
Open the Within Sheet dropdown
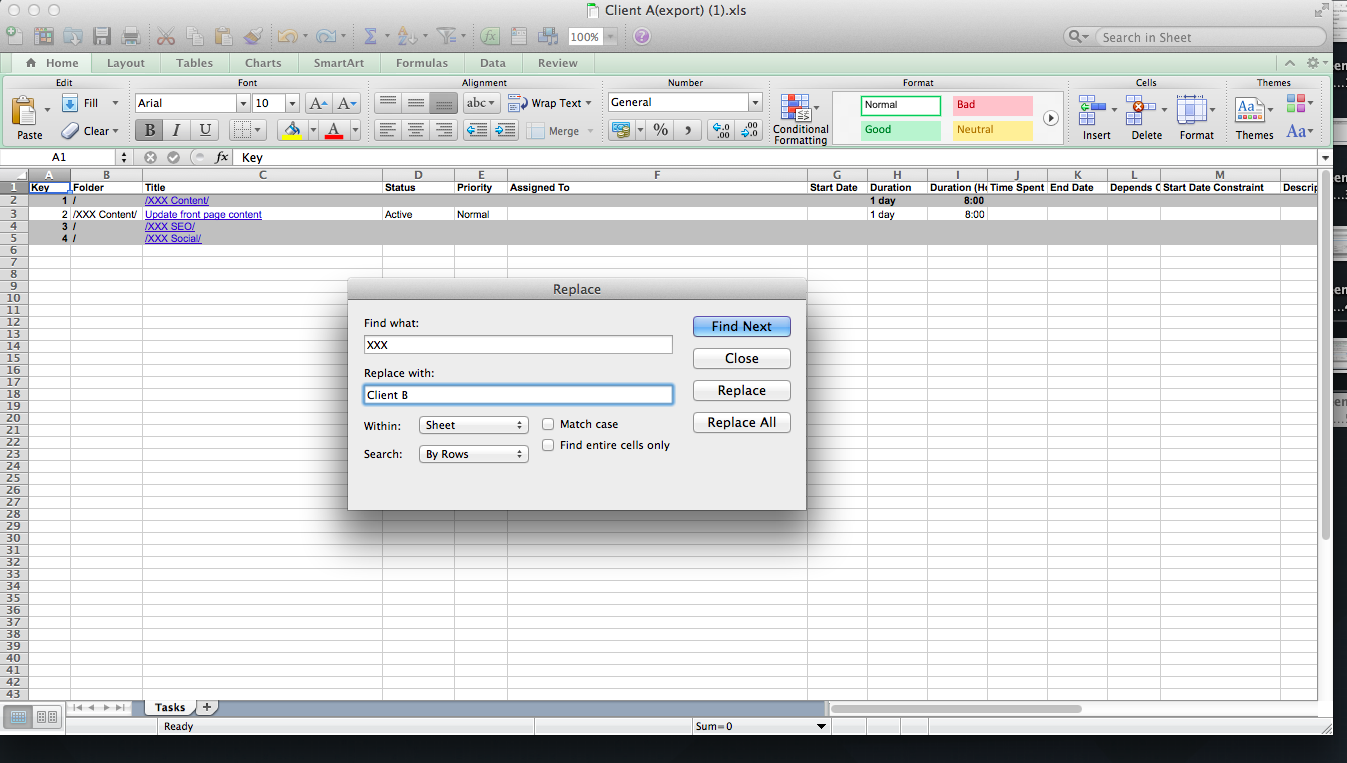(473, 425)
